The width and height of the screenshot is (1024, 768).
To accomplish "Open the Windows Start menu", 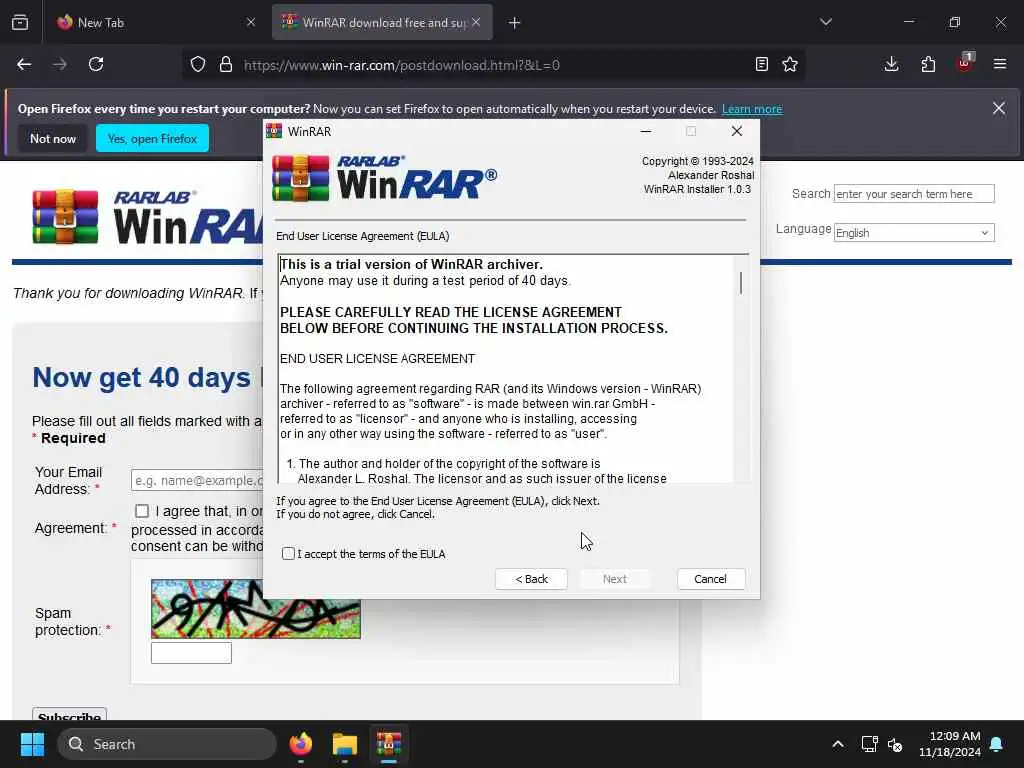I will tap(32, 744).
